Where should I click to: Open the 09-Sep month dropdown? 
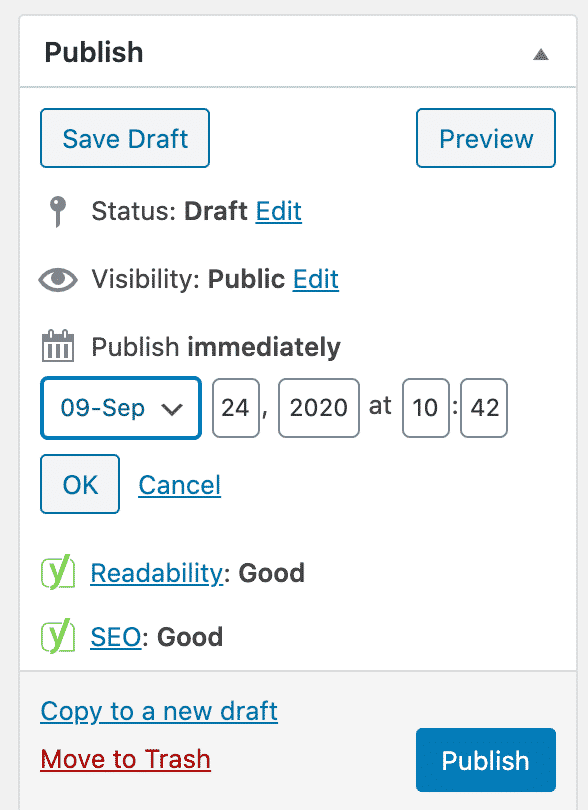click(121, 408)
